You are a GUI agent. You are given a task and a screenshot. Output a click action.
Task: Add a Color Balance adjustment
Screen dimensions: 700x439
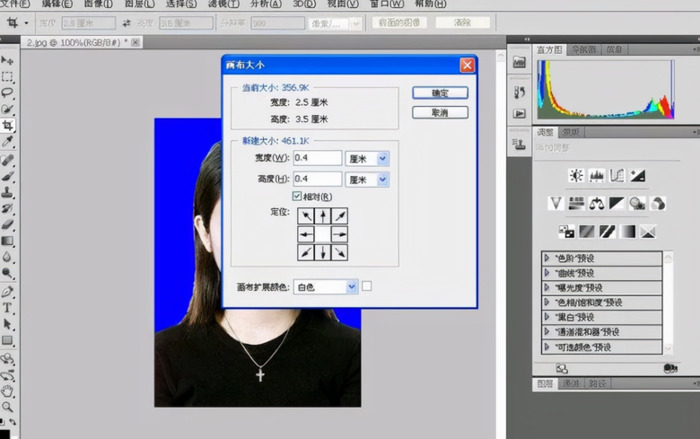pyautogui.click(x=596, y=204)
